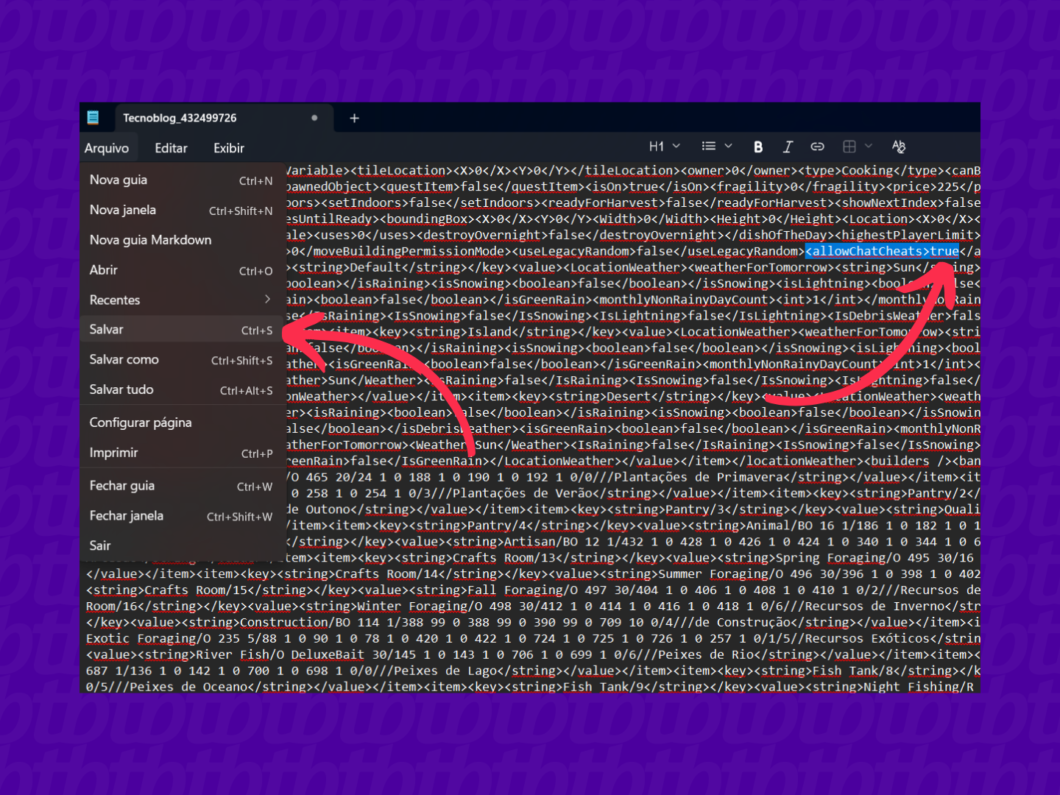
Task: Switch to the Tecnoblog_432499726 tab
Action: tap(180, 118)
